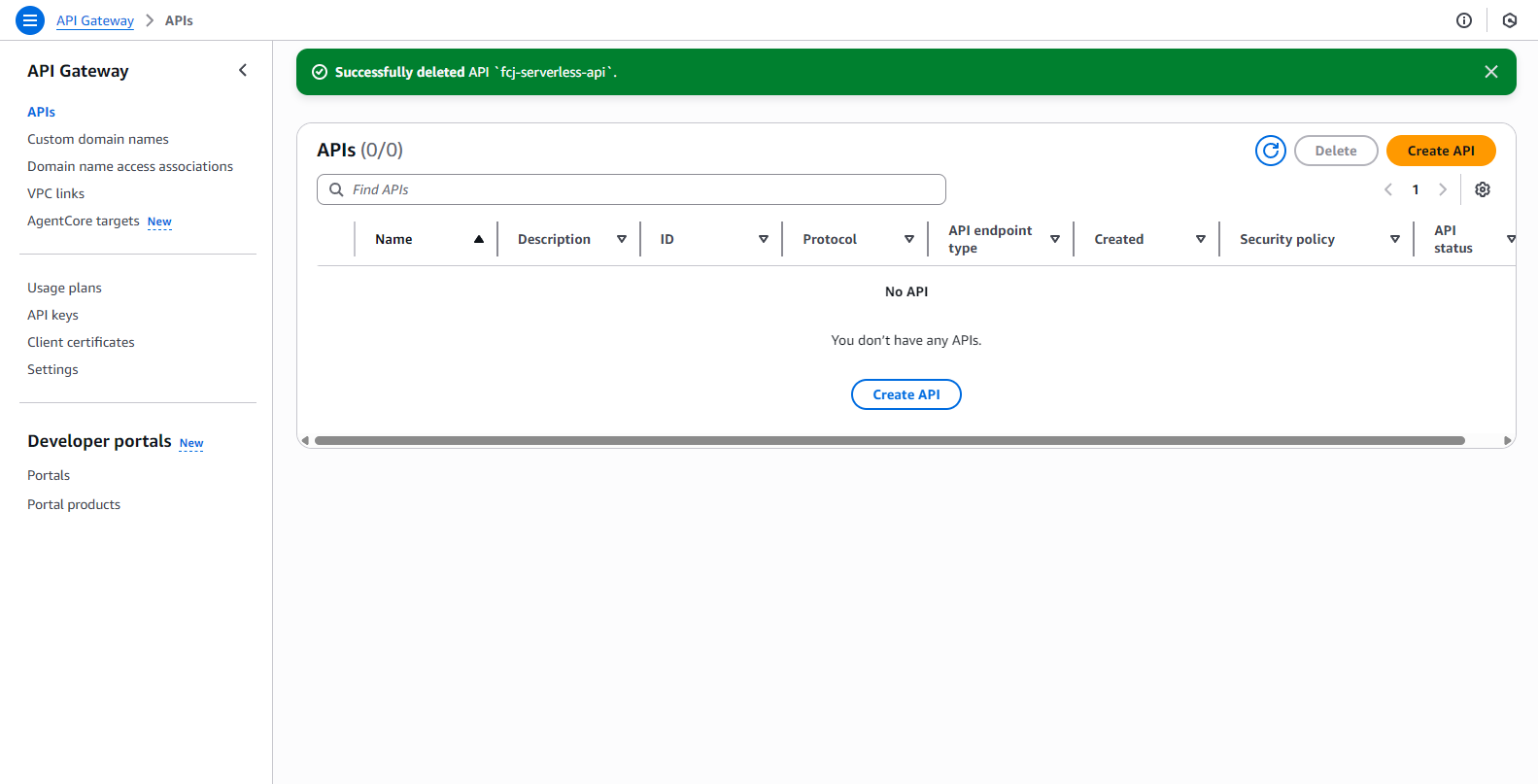
Task: Open Client certificates page
Action: [81, 342]
